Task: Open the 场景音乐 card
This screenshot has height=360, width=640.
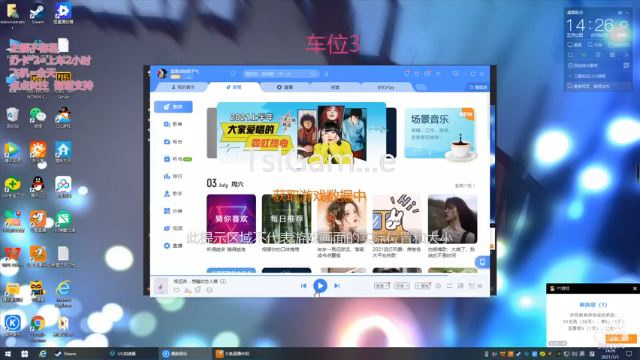Action: click(x=440, y=133)
